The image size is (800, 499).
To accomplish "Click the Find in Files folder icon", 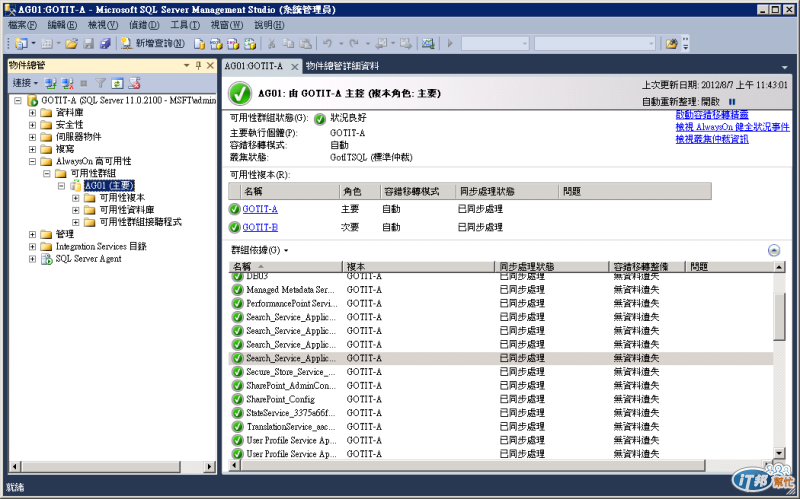I will 671,44.
